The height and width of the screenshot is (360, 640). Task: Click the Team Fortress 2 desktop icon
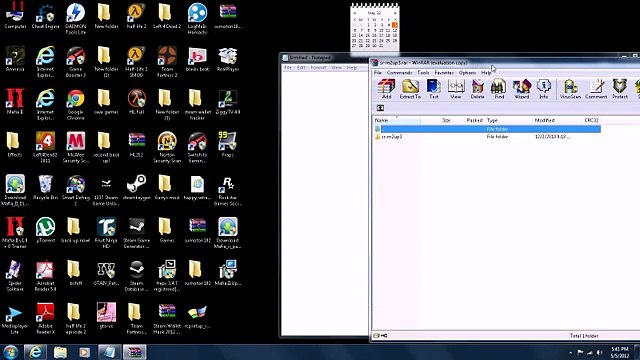[x=167, y=62]
